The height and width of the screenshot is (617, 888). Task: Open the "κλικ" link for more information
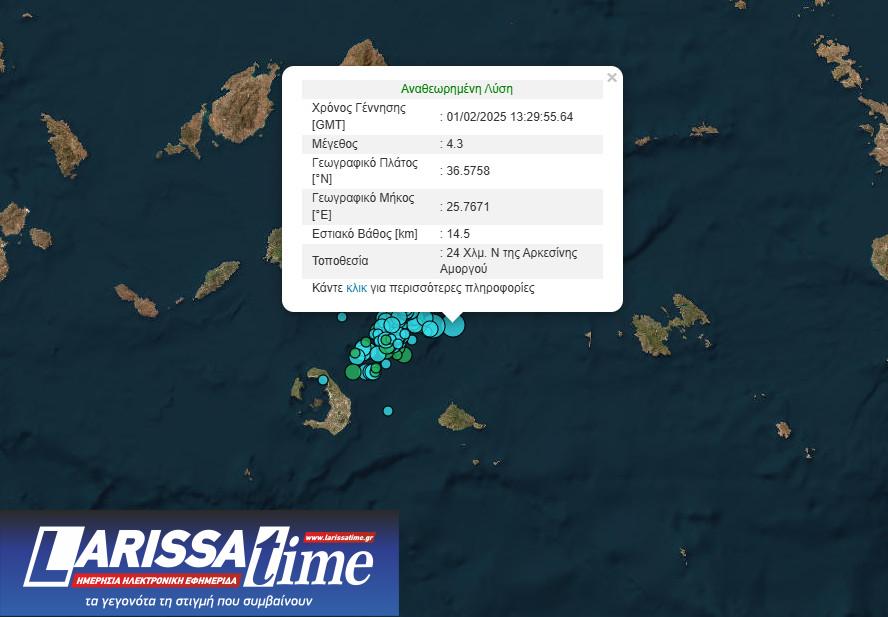point(356,288)
